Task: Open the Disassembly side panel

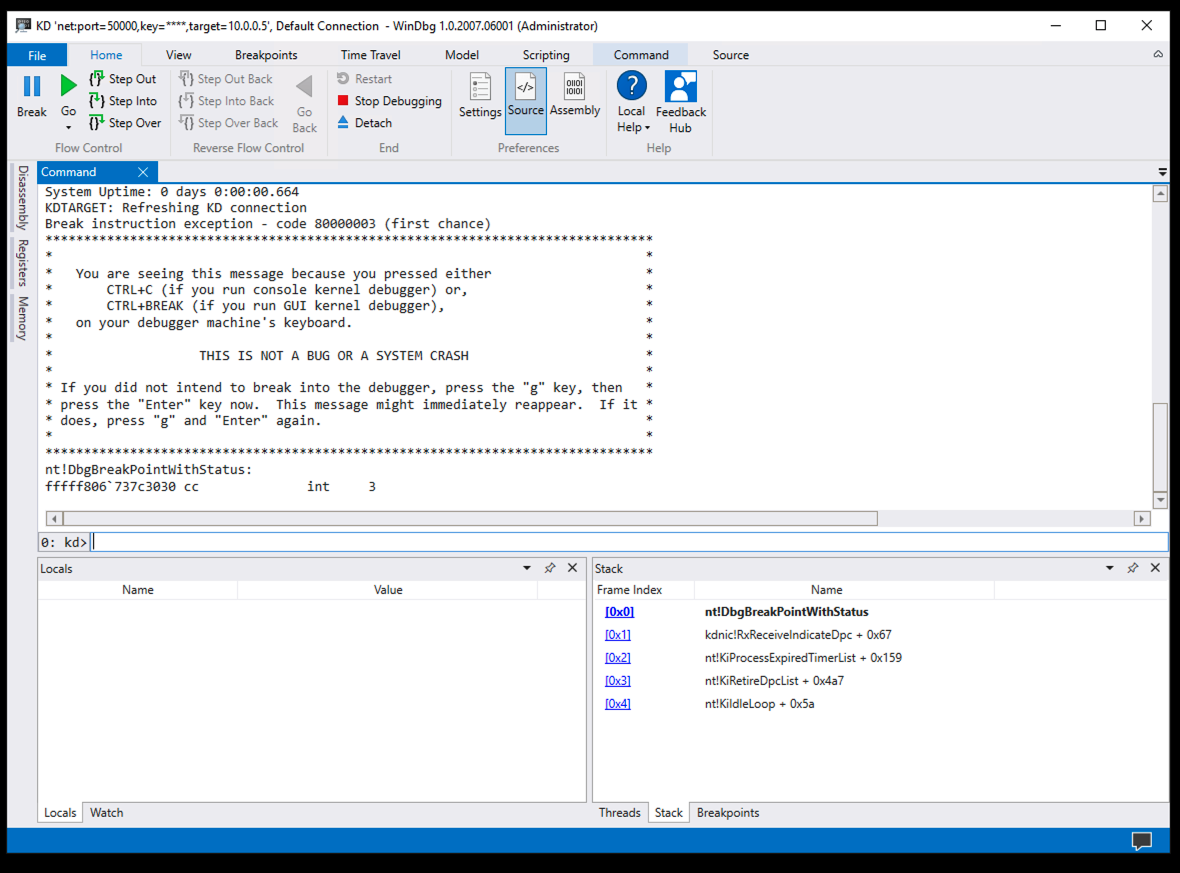Action: (x=23, y=197)
